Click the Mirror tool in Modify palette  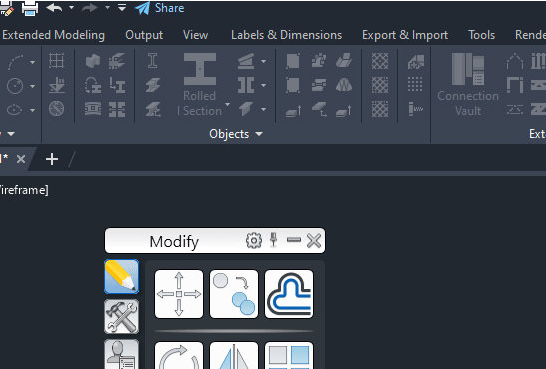[x=234, y=355]
